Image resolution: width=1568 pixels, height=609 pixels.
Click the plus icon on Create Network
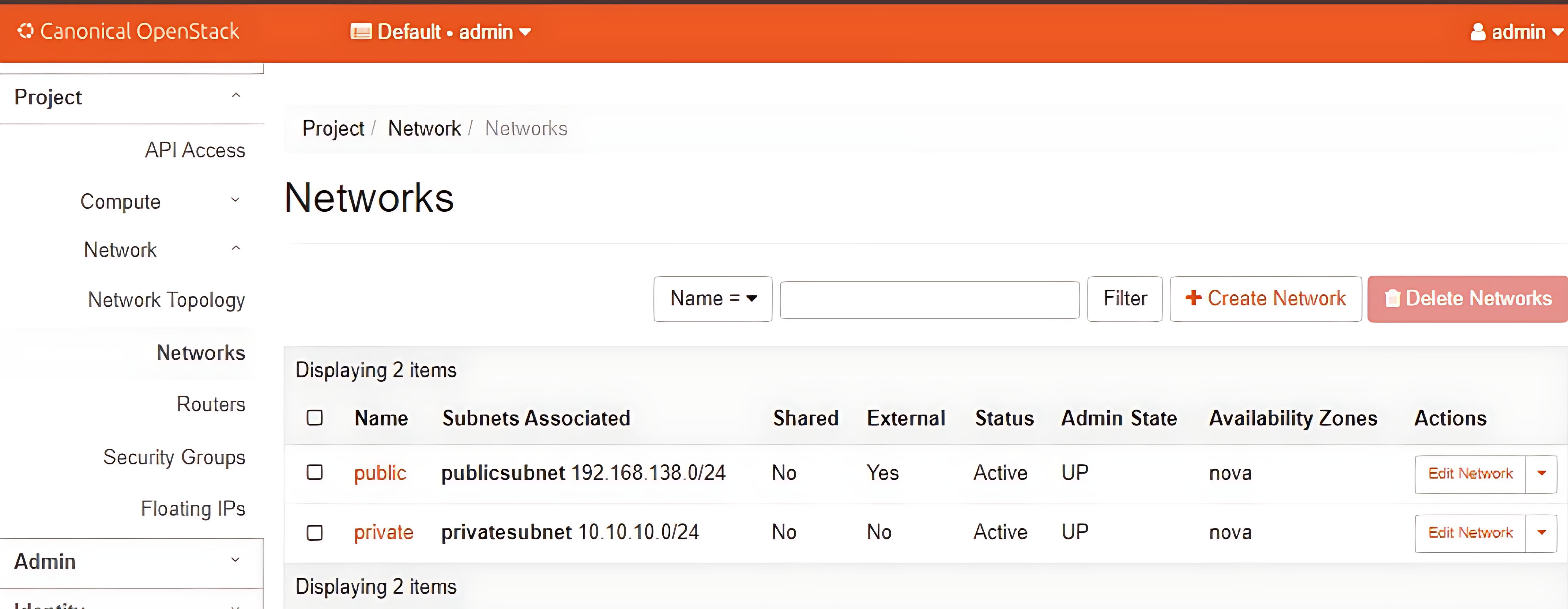1193,298
